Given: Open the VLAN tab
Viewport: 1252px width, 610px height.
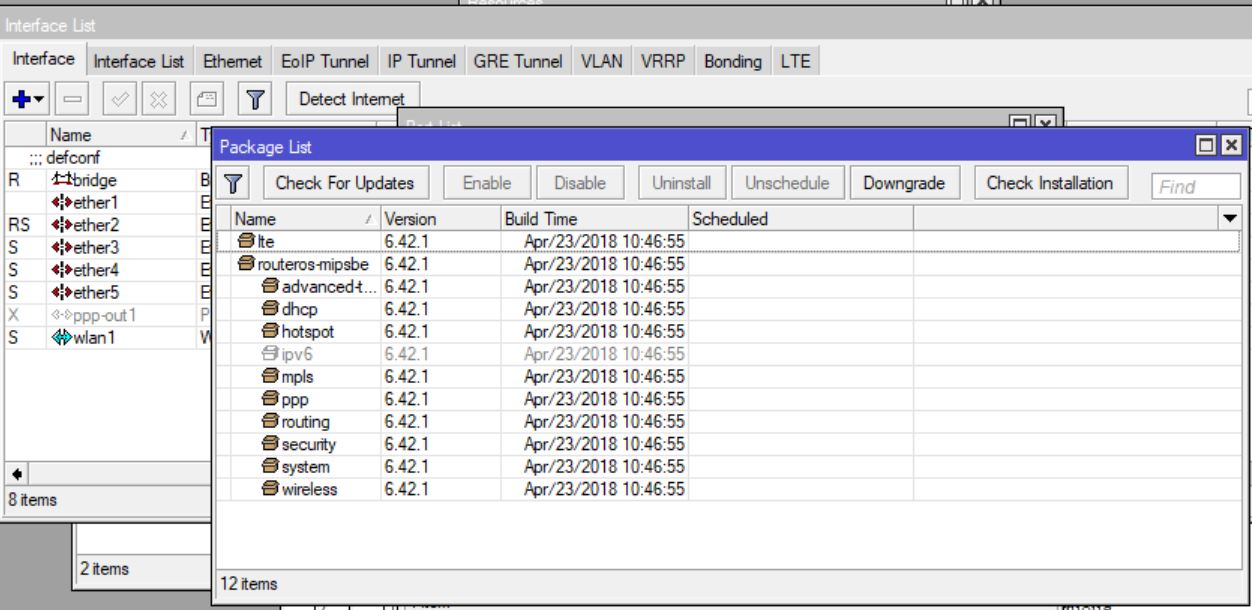Looking at the screenshot, I should pyautogui.click(x=602, y=61).
